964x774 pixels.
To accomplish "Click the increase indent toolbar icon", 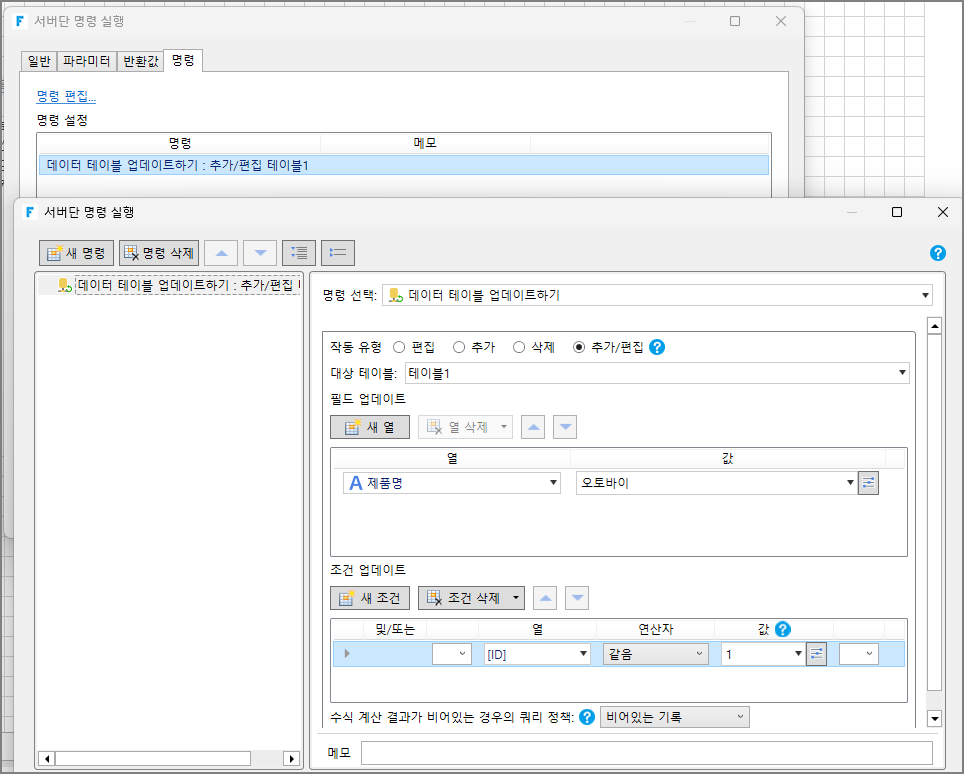I will tap(299, 252).
